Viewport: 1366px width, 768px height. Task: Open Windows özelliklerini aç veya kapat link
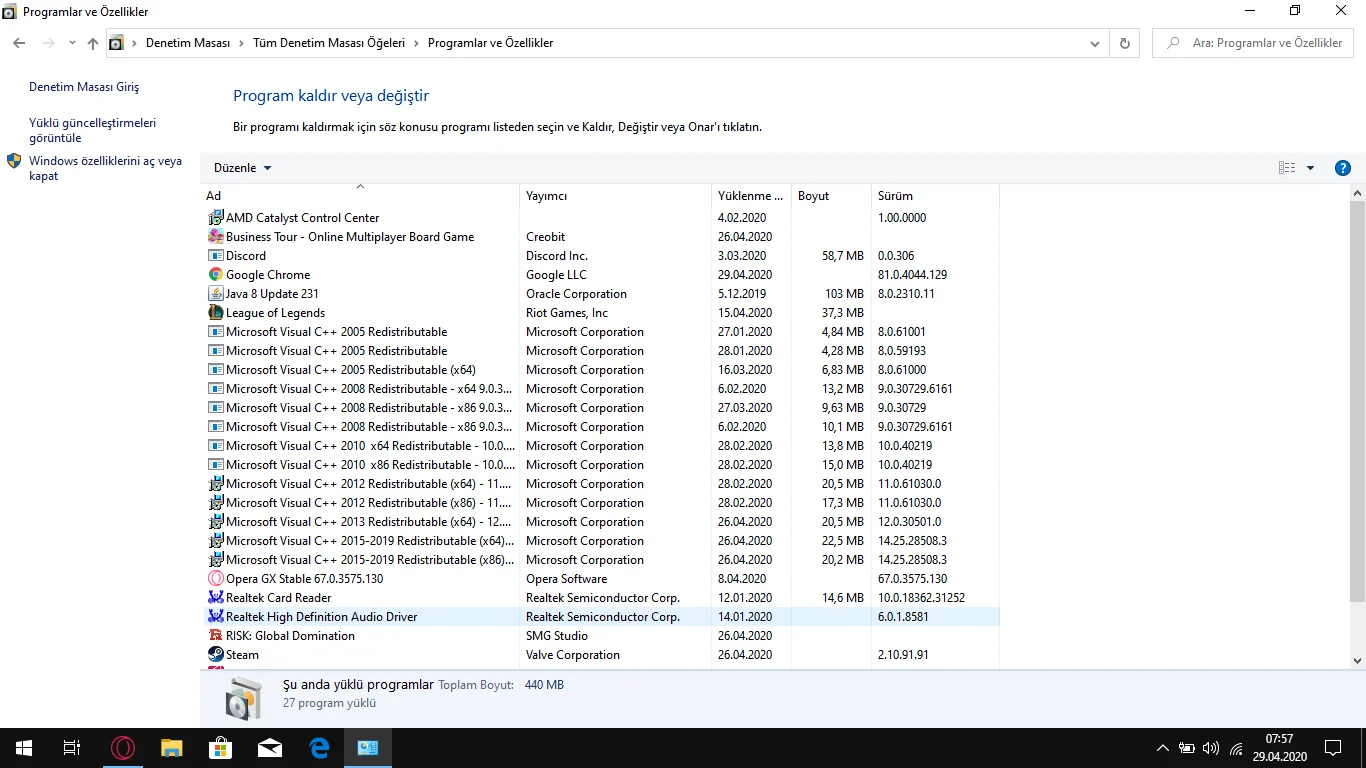pyautogui.click(x=106, y=169)
